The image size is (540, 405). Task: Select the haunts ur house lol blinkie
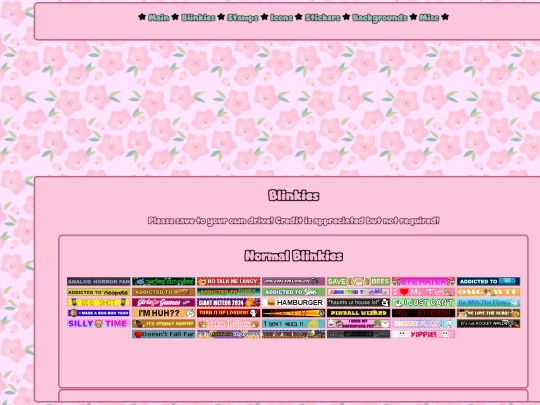(359, 302)
